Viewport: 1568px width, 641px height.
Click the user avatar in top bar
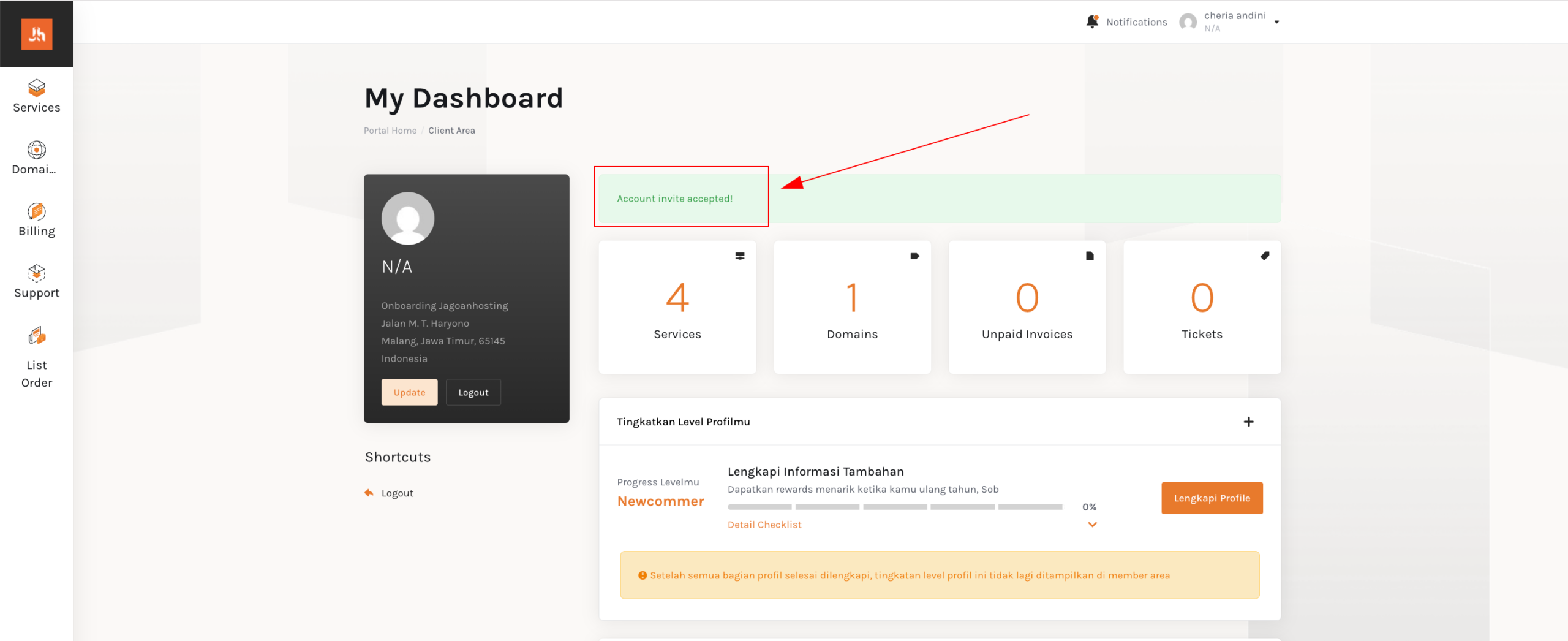[1188, 22]
